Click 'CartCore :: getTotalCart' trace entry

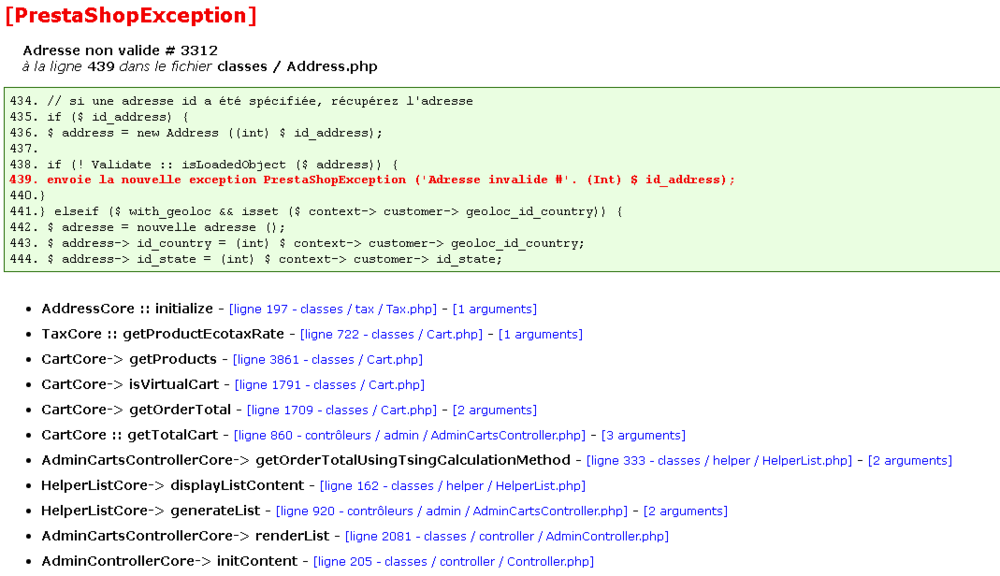pyautogui.click(x=130, y=435)
